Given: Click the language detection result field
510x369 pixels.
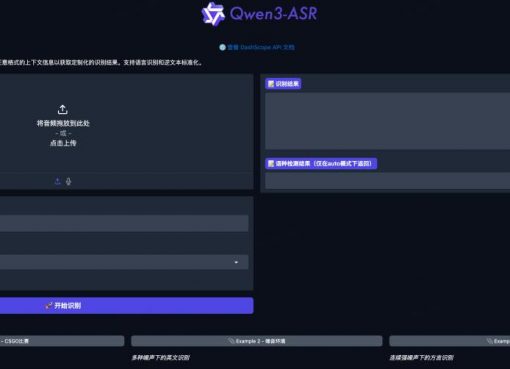Looking at the screenshot, I should 387,181.
